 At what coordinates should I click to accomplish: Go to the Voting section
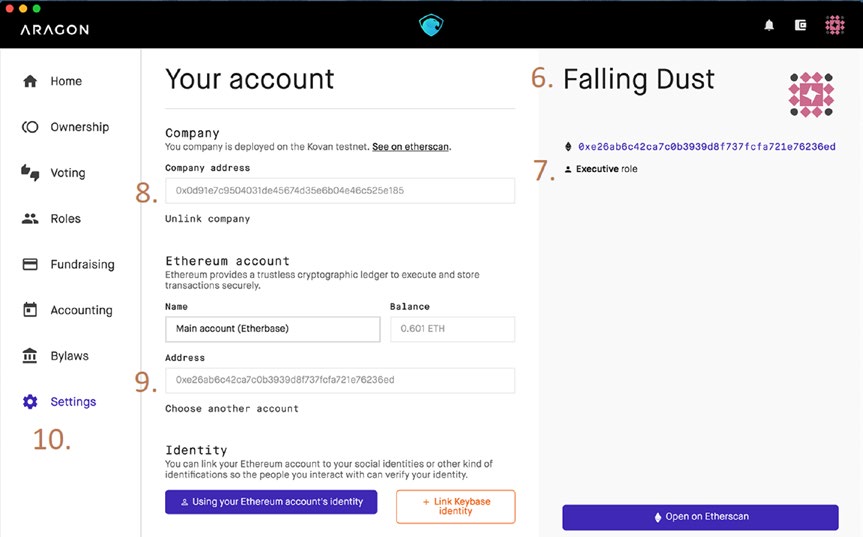pyautogui.click(x=68, y=173)
